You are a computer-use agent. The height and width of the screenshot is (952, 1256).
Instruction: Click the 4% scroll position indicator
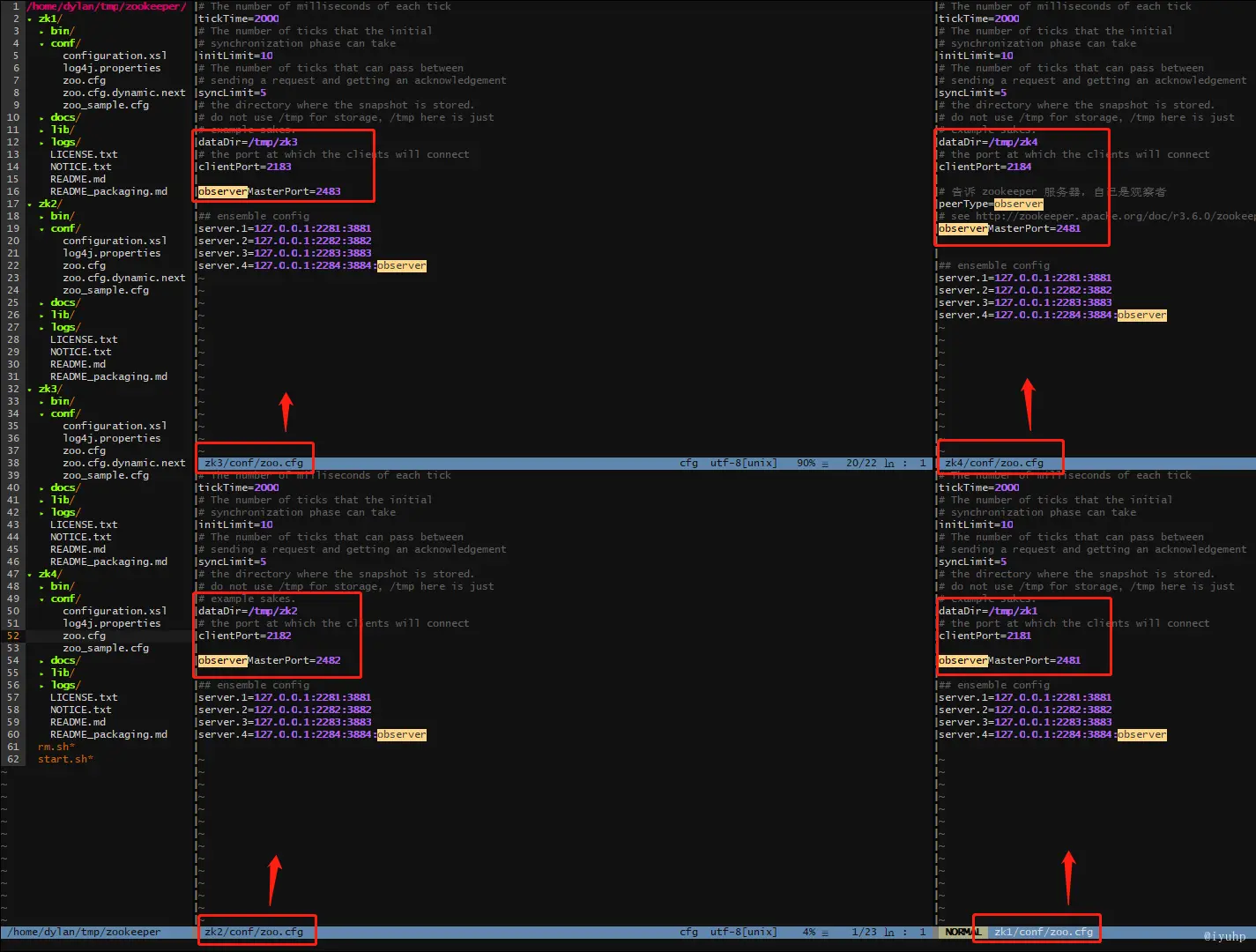tap(809, 932)
